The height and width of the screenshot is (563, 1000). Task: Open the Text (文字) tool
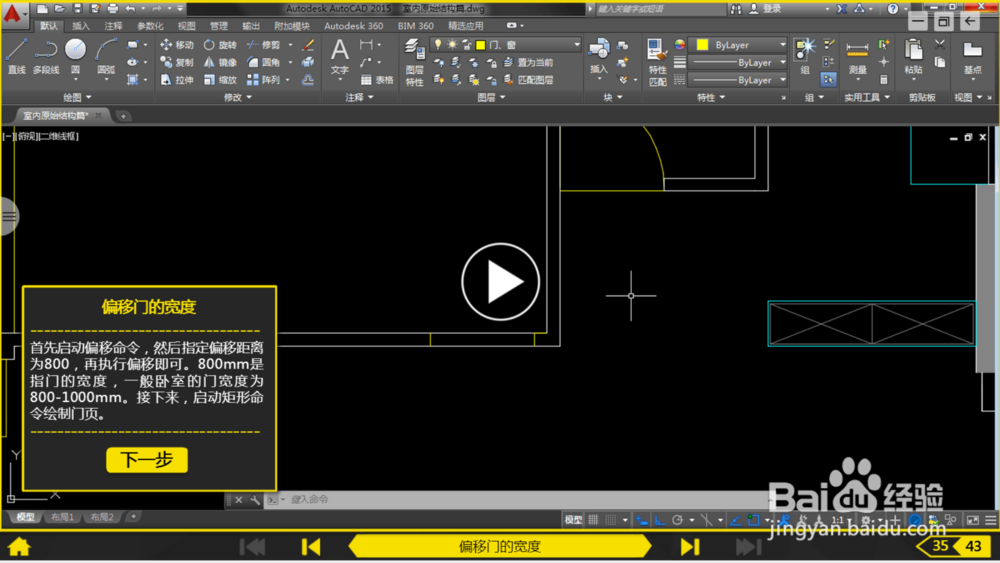point(340,56)
